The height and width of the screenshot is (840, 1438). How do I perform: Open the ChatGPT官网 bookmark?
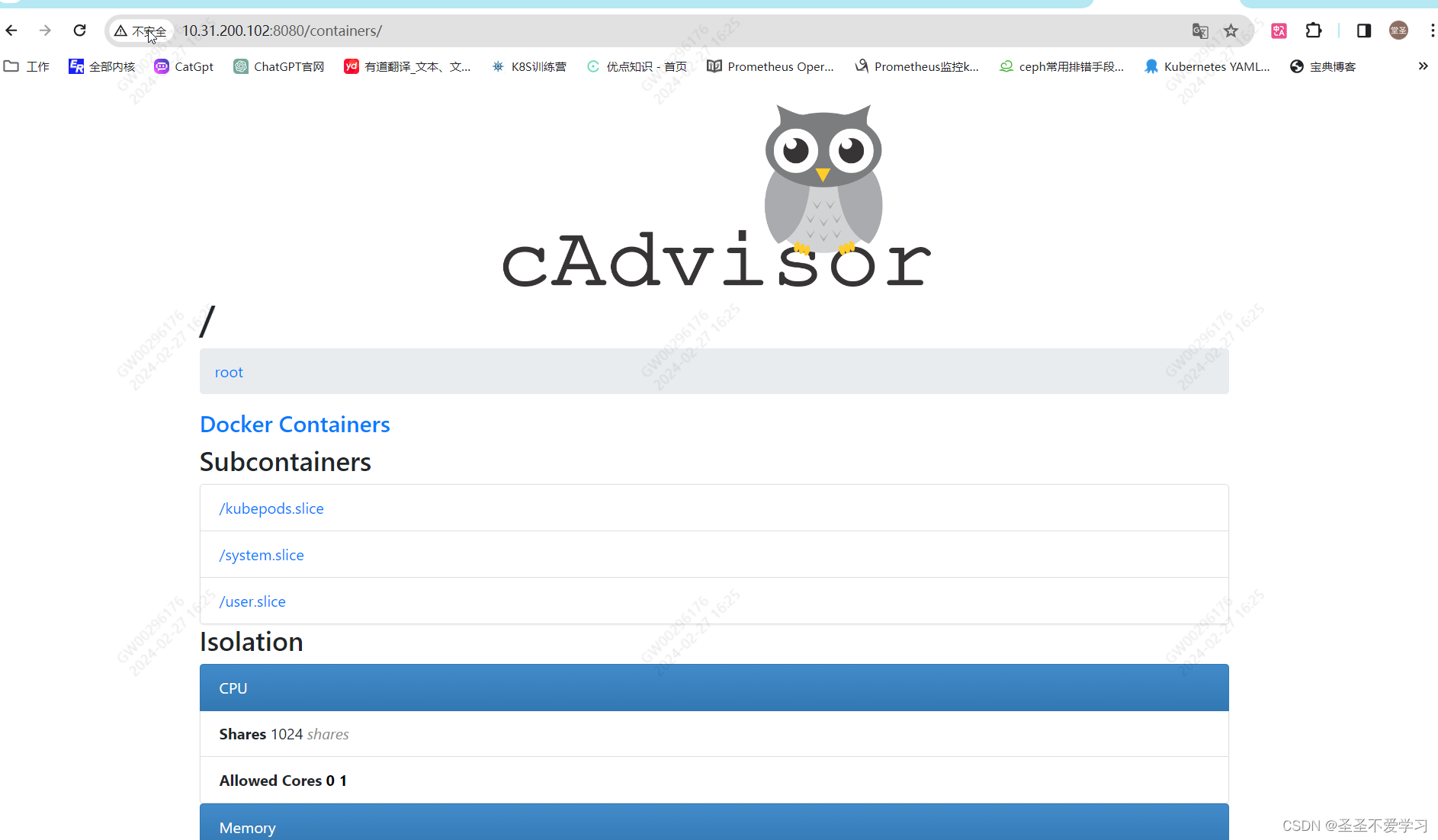tap(279, 67)
